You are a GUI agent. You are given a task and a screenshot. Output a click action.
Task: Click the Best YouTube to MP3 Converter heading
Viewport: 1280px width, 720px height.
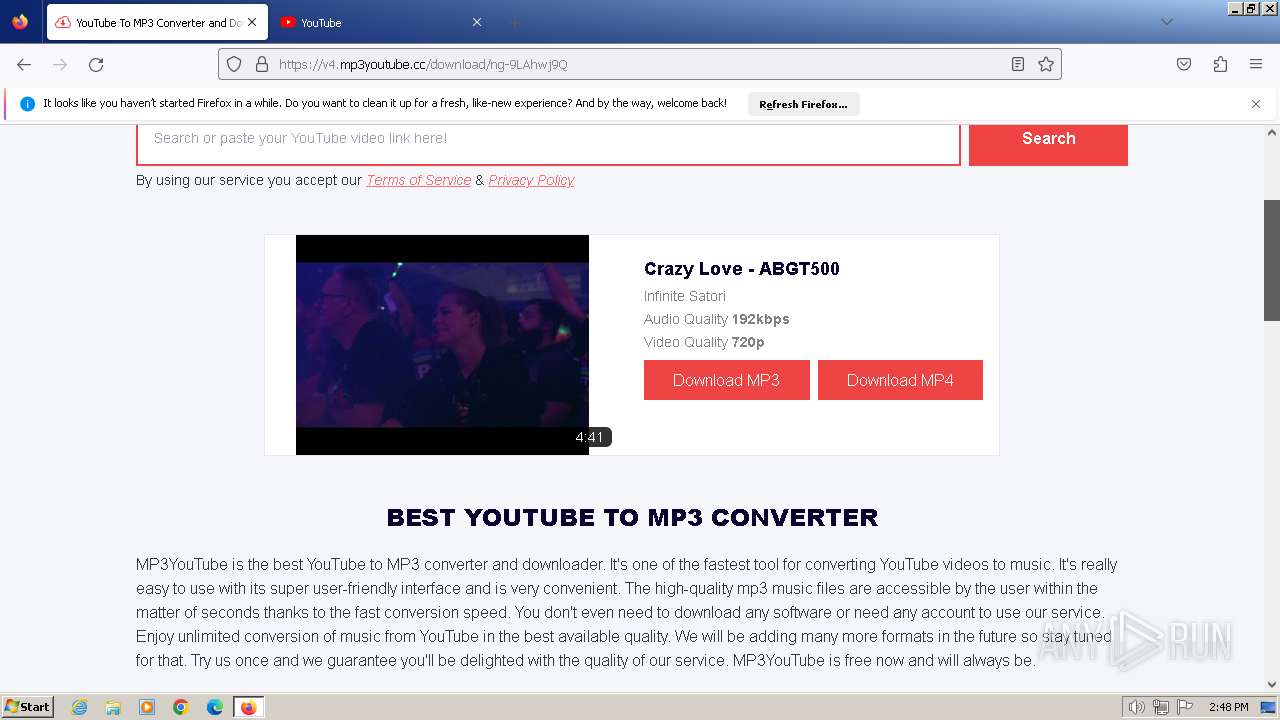click(x=632, y=518)
